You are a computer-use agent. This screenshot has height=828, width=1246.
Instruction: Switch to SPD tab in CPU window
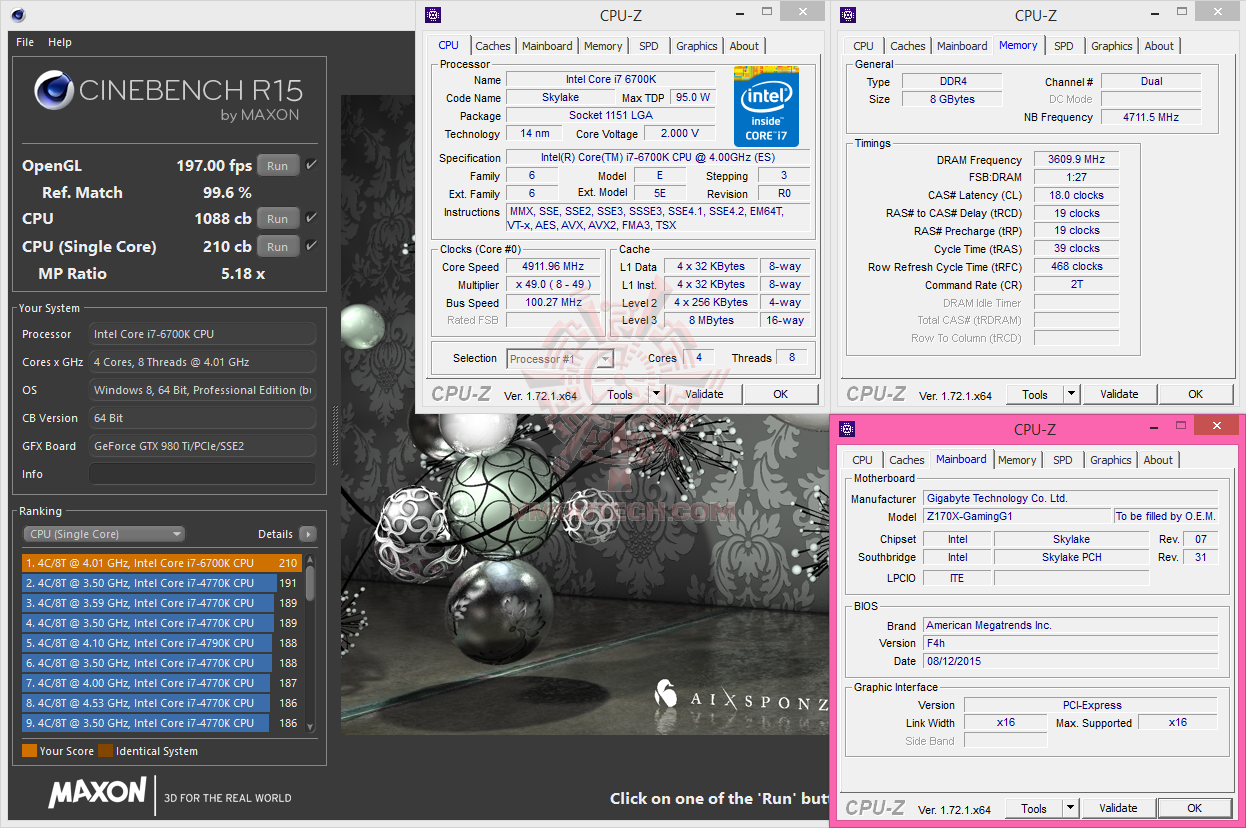tap(649, 46)
